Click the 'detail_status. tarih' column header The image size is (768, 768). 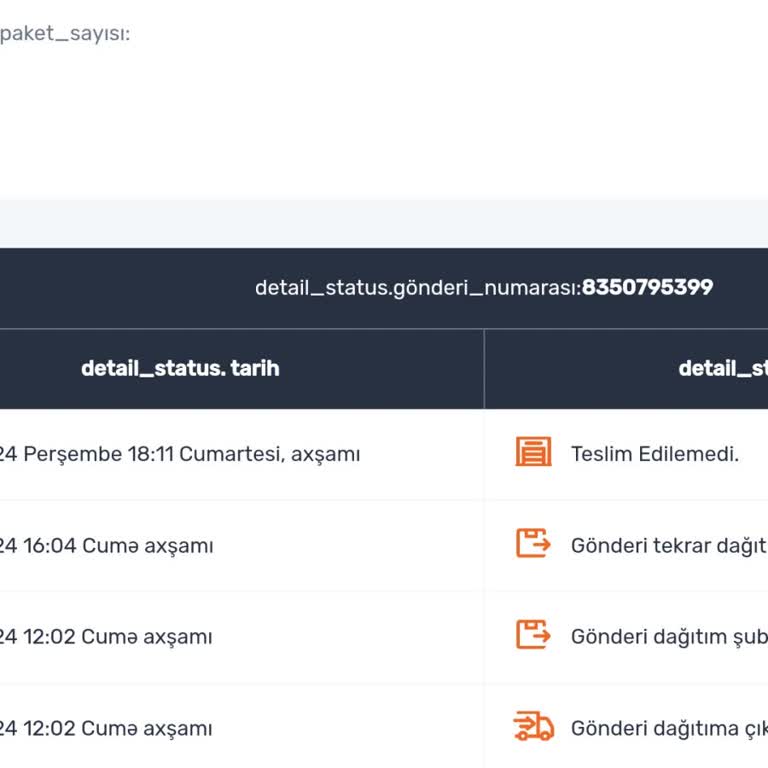tap(180, 368)
